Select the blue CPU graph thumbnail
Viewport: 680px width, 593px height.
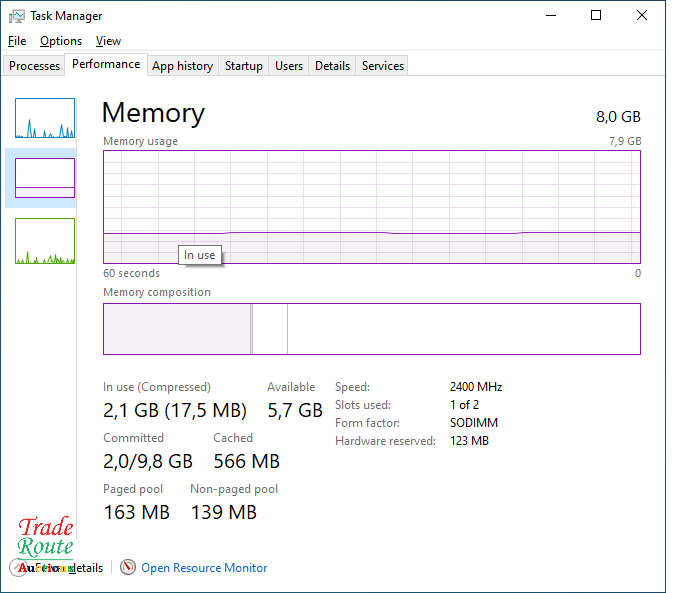tap(45, 118)
